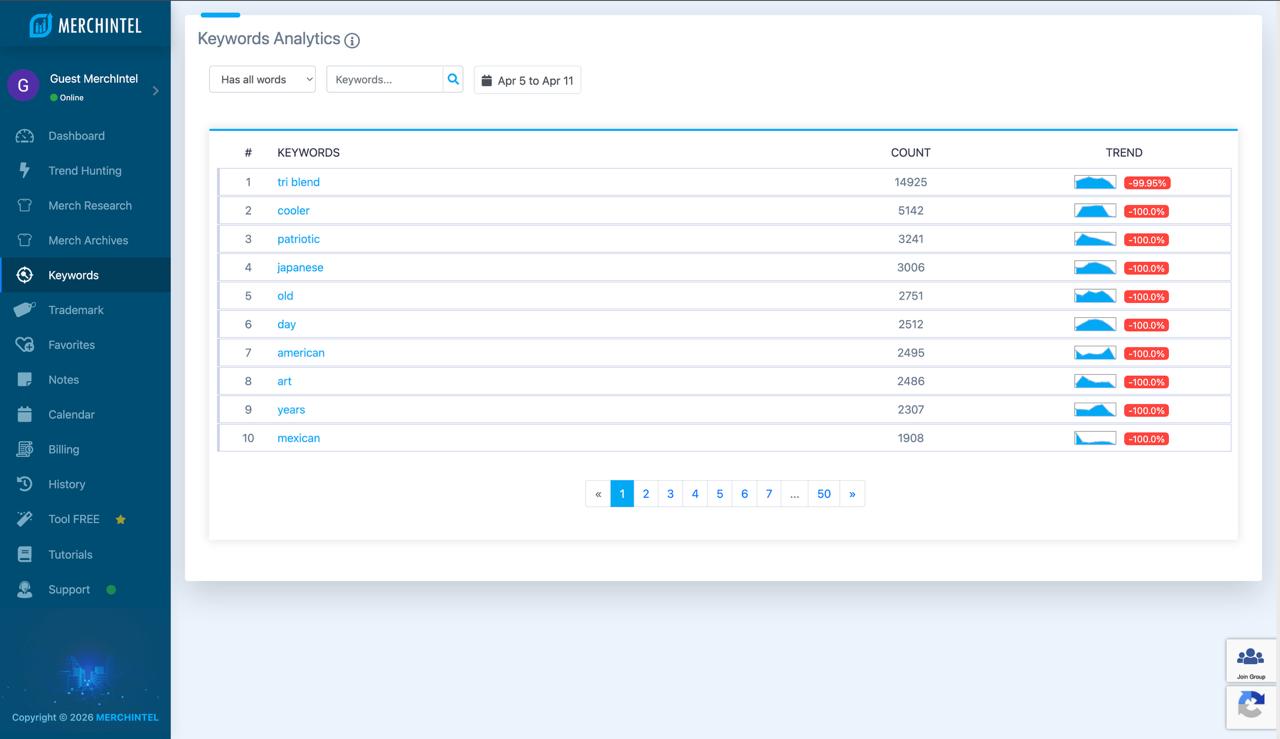Click the Trend Hunting lightning bolt icon

25,171
